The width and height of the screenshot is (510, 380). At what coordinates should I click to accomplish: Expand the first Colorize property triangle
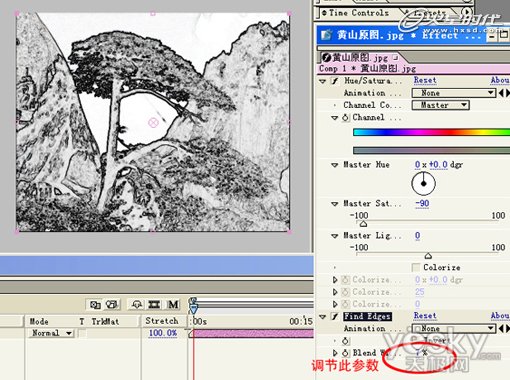pos(335,280)
